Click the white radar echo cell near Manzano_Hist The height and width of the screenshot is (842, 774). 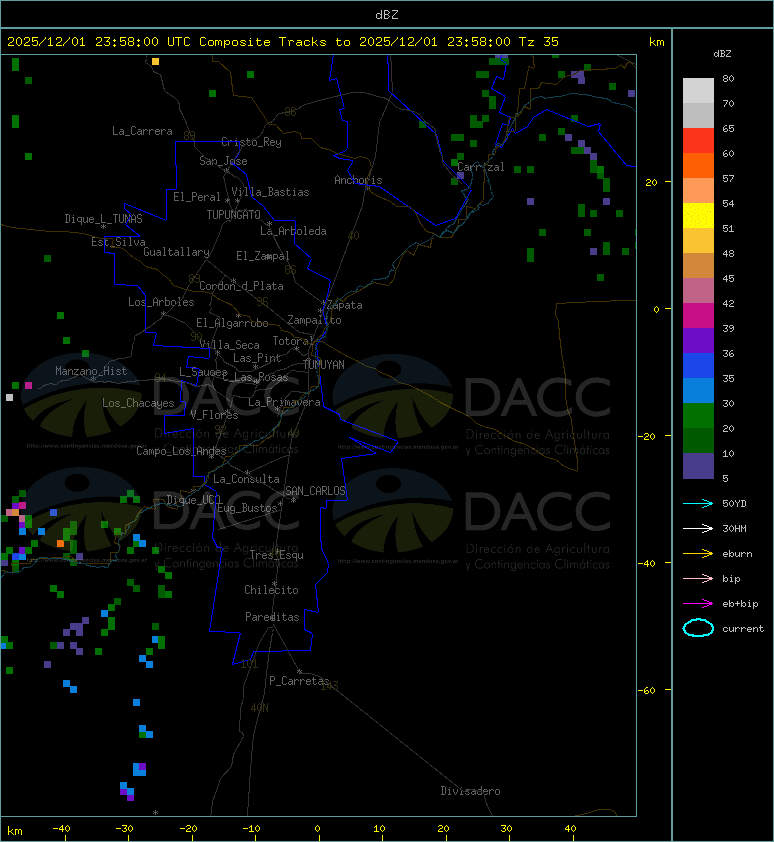click(x=9, y=397)
